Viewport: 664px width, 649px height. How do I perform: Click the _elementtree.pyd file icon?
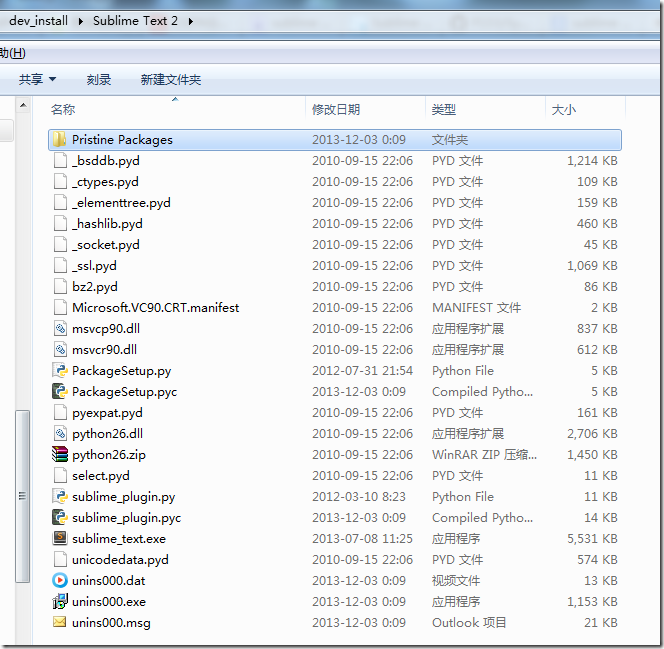(60, 202)
